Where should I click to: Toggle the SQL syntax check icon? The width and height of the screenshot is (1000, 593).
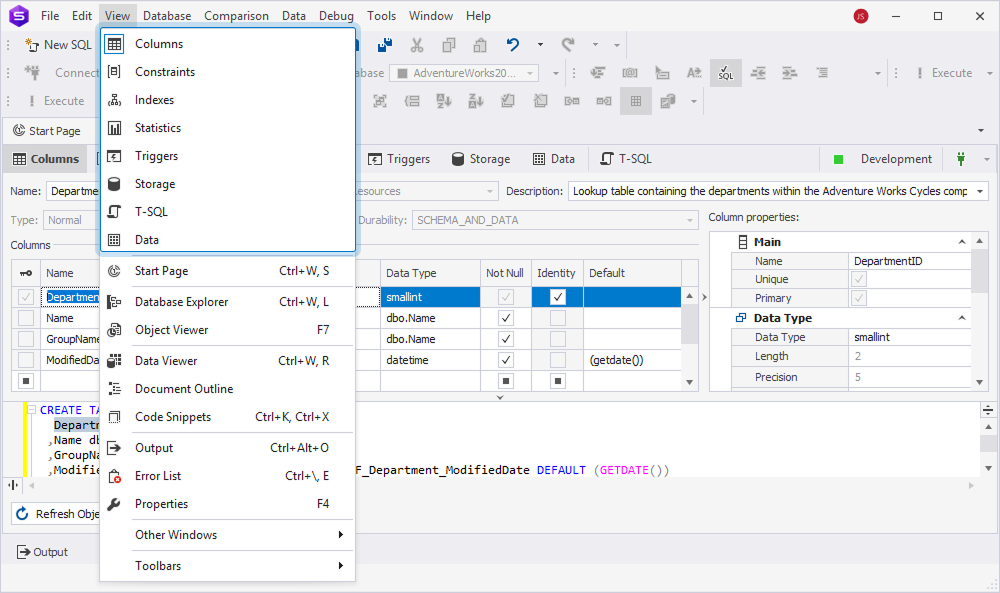726,73
